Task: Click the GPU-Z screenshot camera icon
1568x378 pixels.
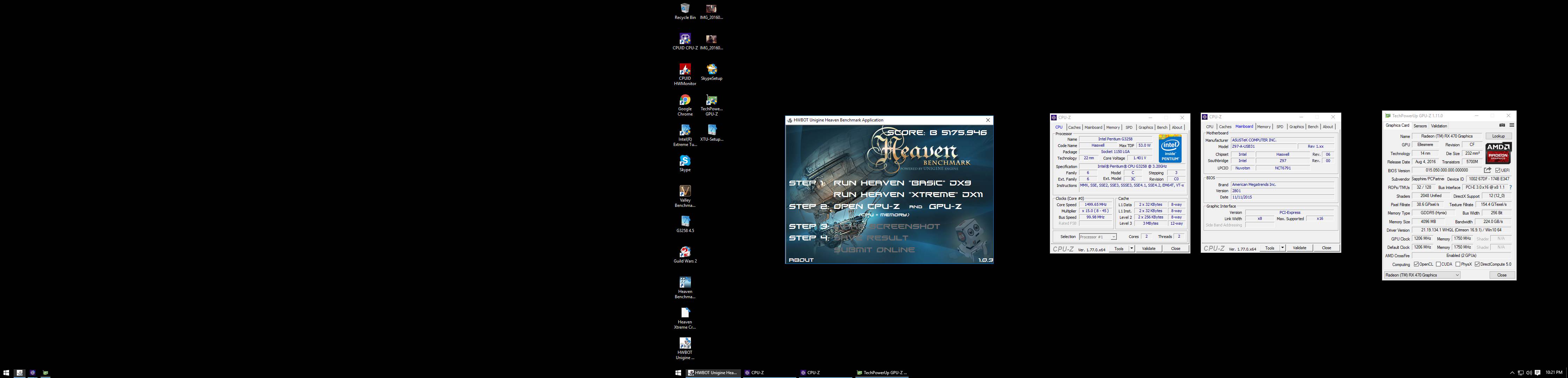Action: [x=1501, y=125]
